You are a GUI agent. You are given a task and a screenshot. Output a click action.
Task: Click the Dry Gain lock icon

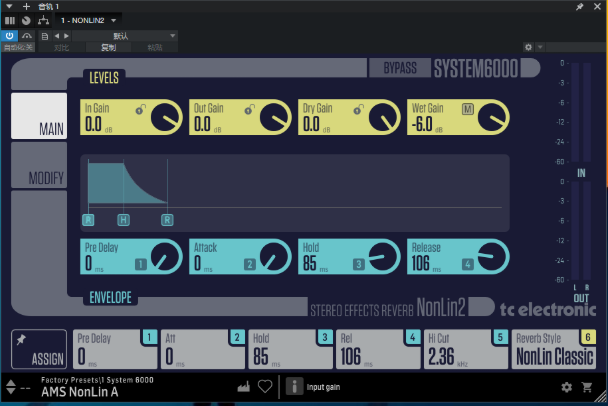[x=356, y=108]
